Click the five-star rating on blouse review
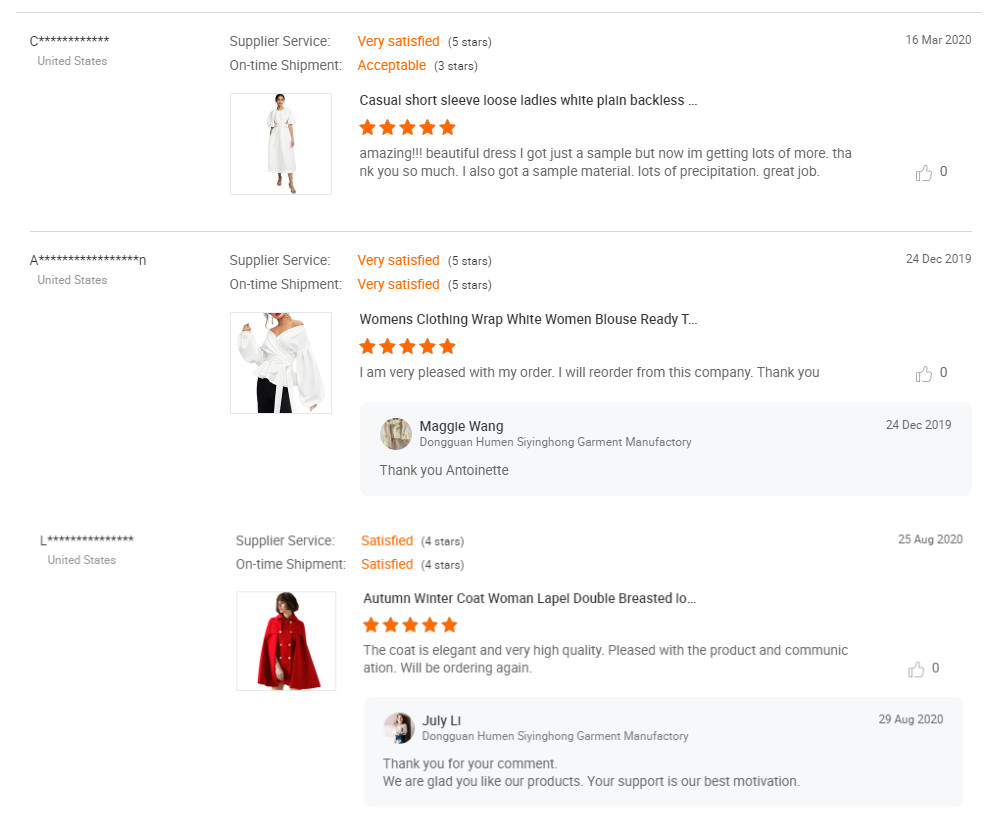This screenshot has width=992, height=837. 407,347
